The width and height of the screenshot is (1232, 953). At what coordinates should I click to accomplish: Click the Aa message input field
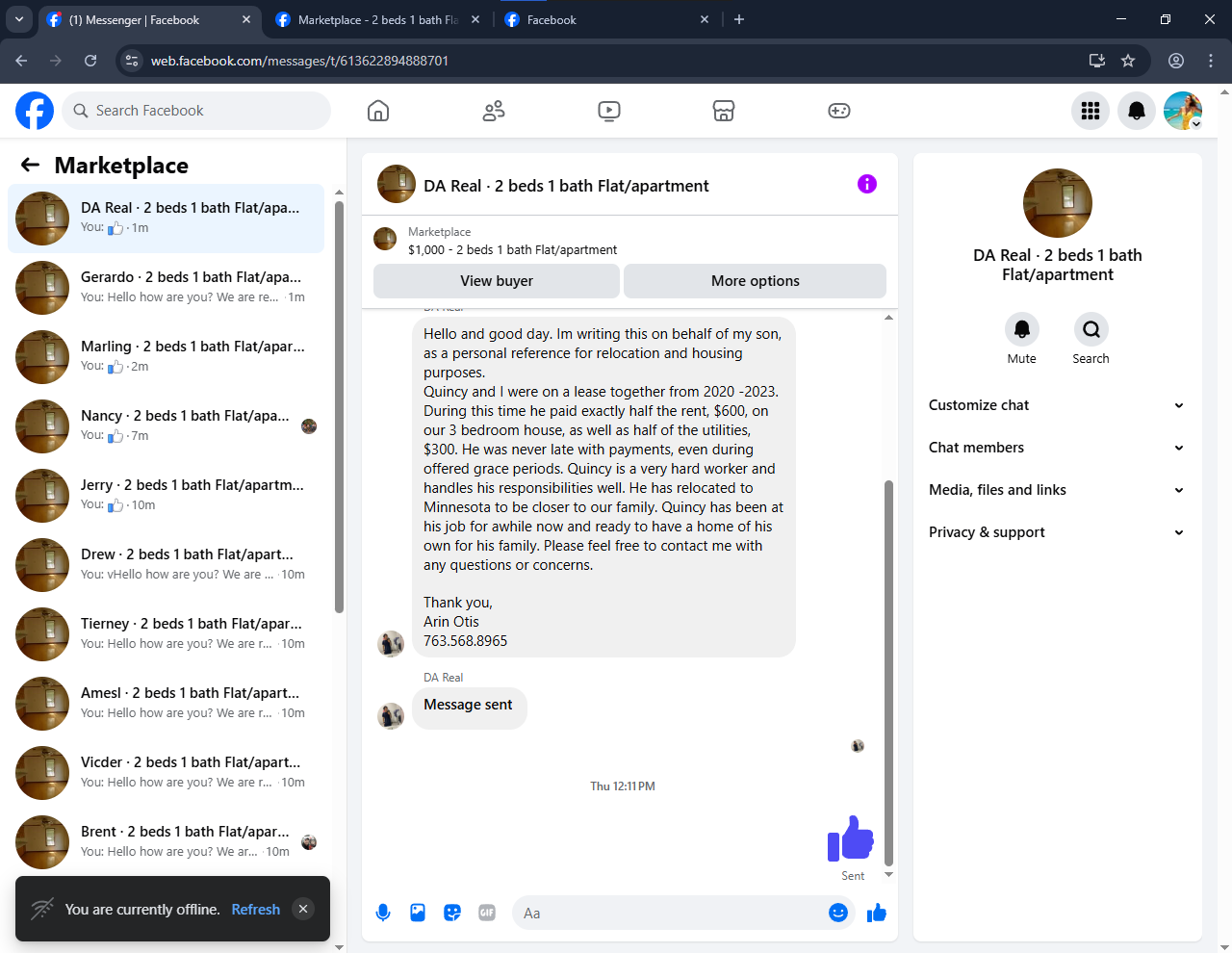click(x=669, y=913)
